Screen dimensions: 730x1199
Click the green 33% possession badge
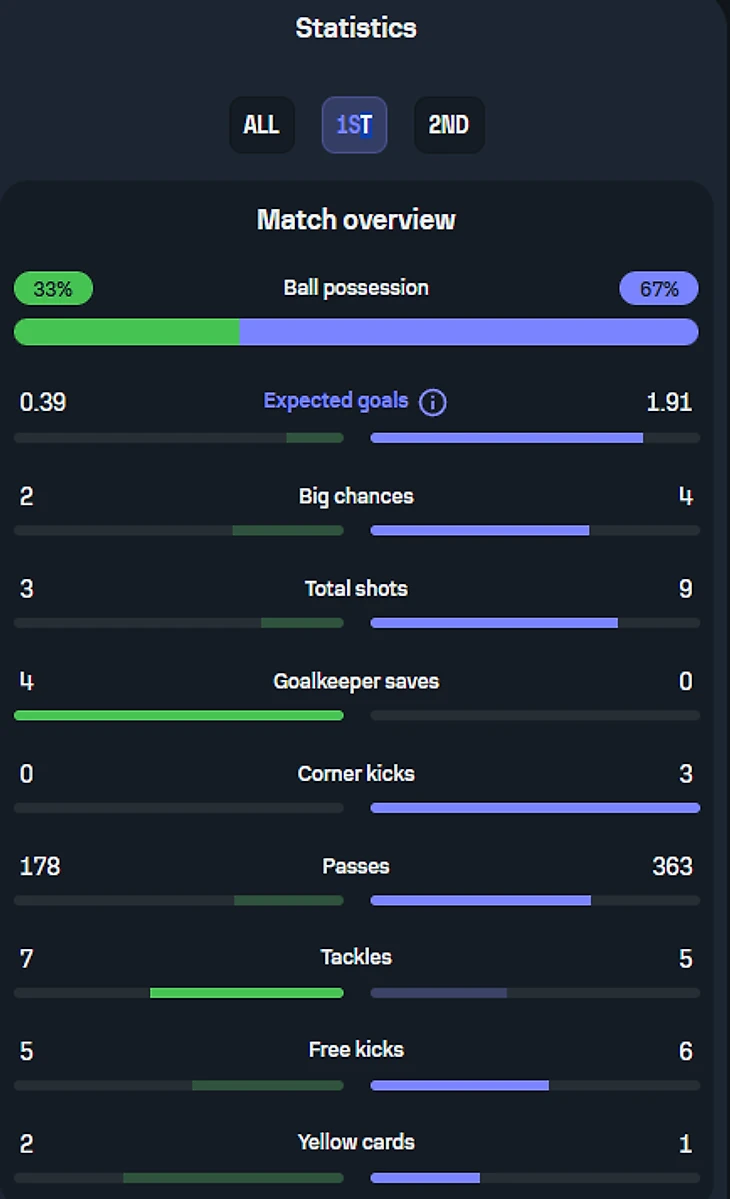click(x=53, y=289)
